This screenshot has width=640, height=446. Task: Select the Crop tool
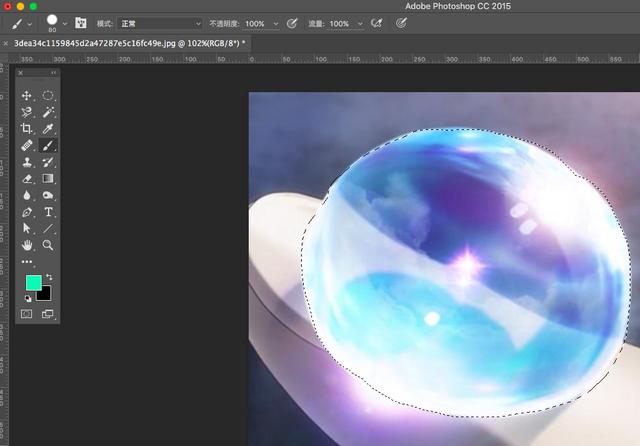[x=27, y=129]
